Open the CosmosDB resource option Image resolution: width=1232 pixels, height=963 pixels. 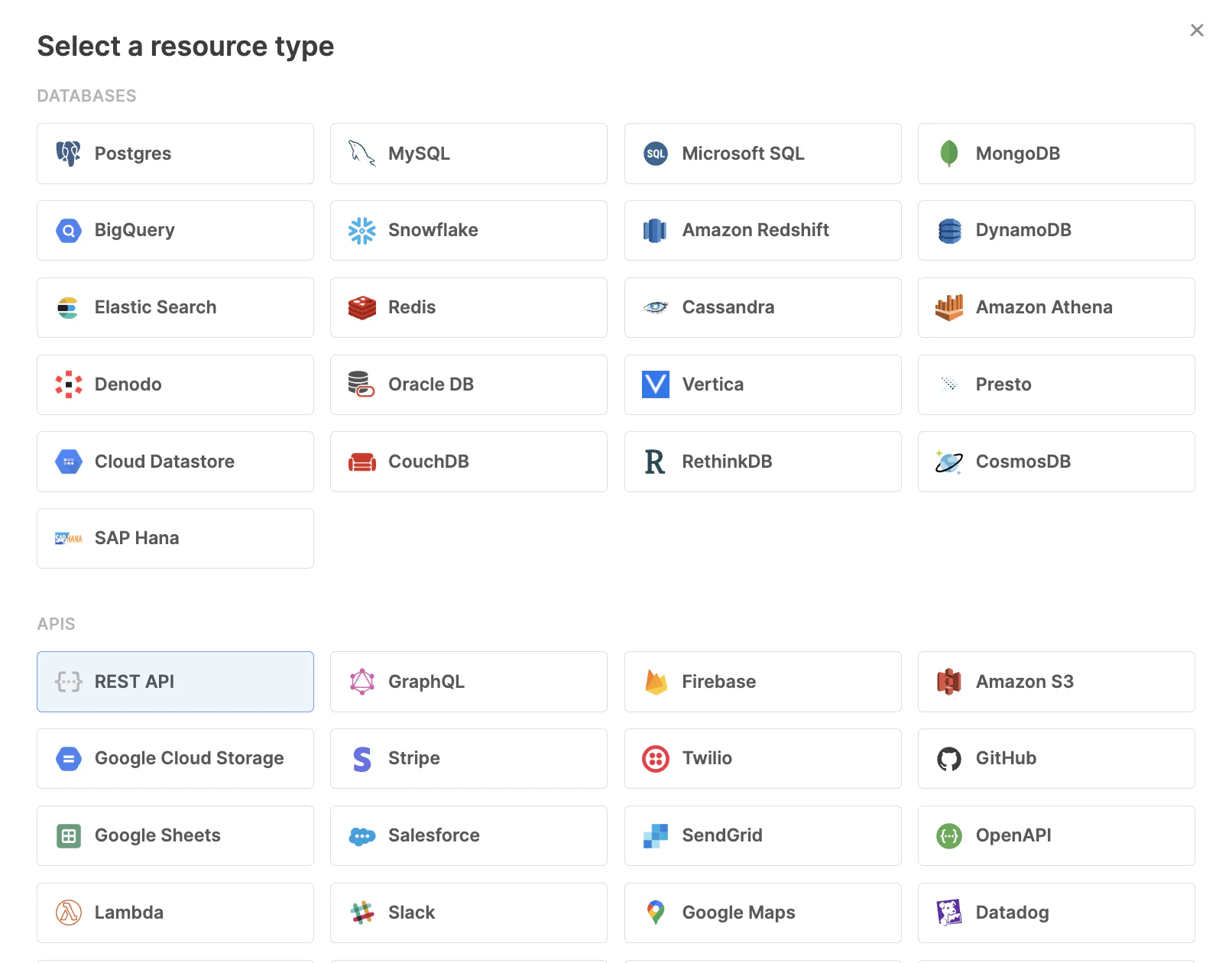[x=1055, y=462]
